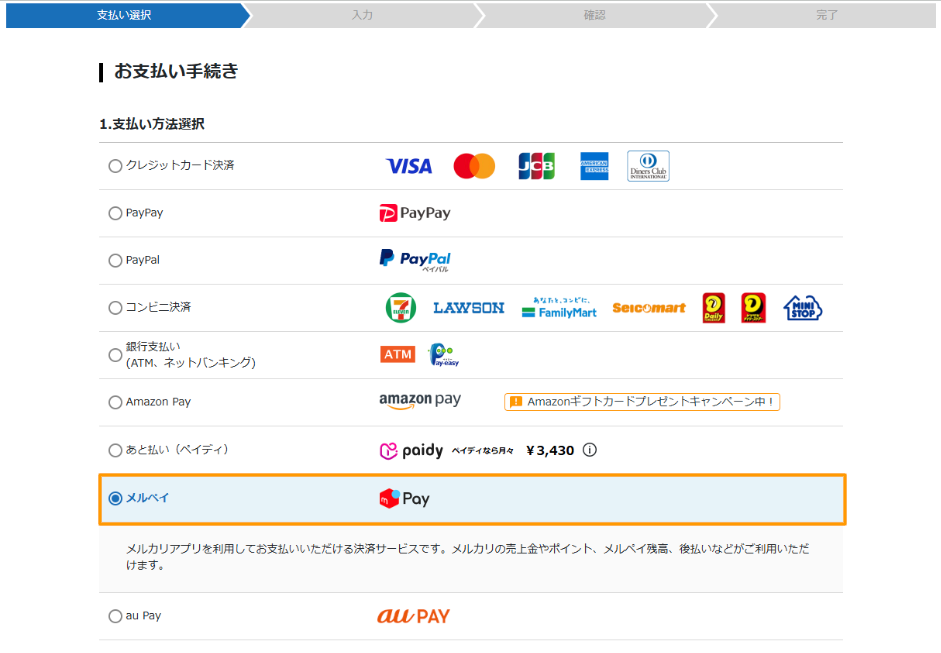The image size is (941, 653).
Task: Select the au Pay radio button
Action: 115,616
